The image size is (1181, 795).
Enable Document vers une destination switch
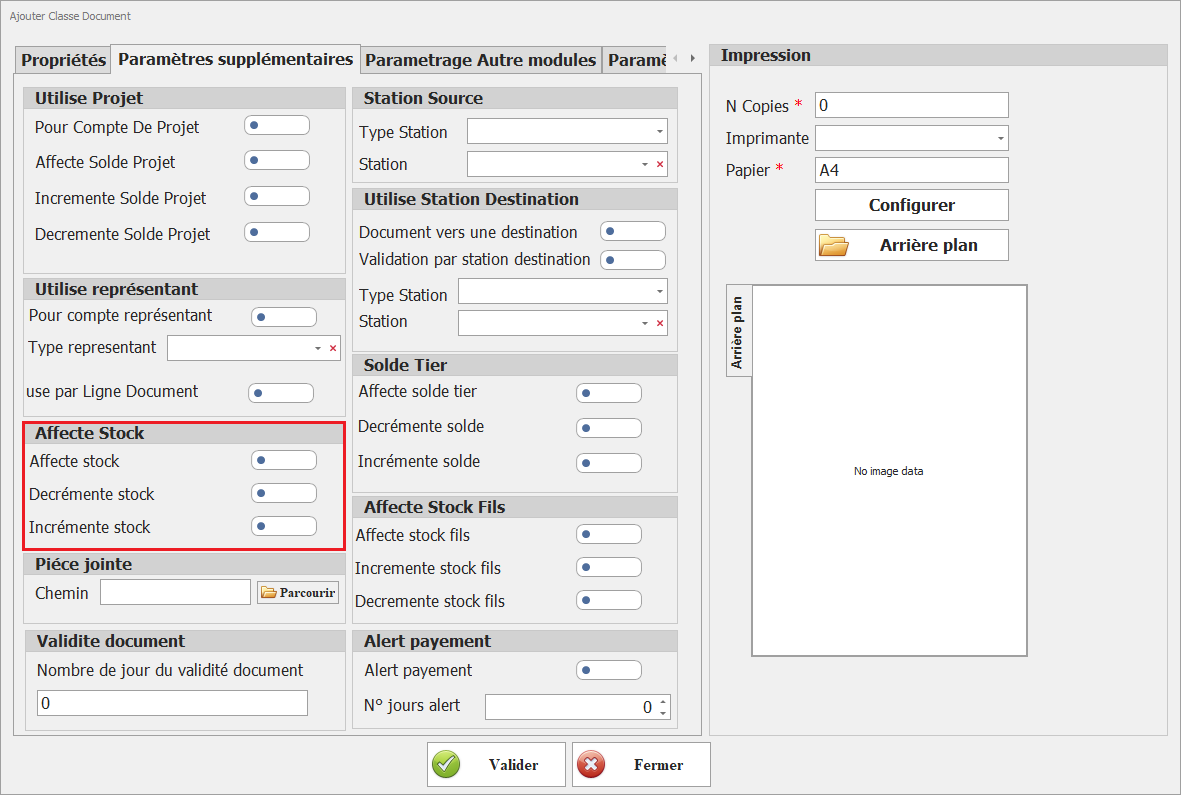pyautogui.click(x=633, y=231)
